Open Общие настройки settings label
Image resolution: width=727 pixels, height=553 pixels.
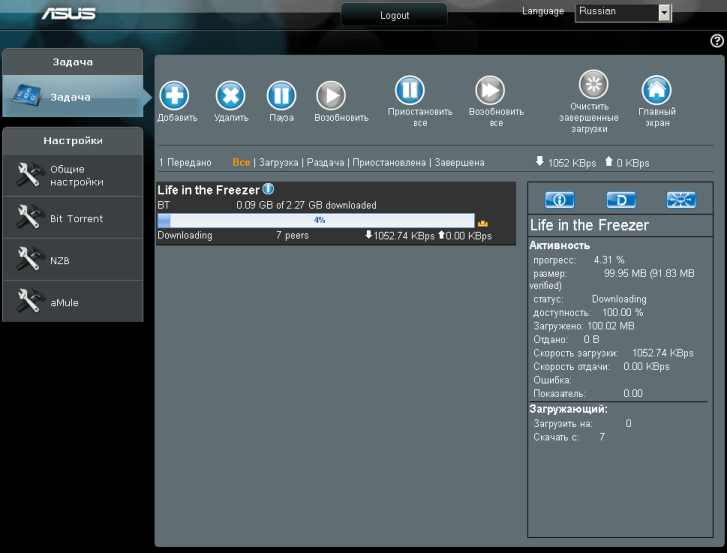77,176
